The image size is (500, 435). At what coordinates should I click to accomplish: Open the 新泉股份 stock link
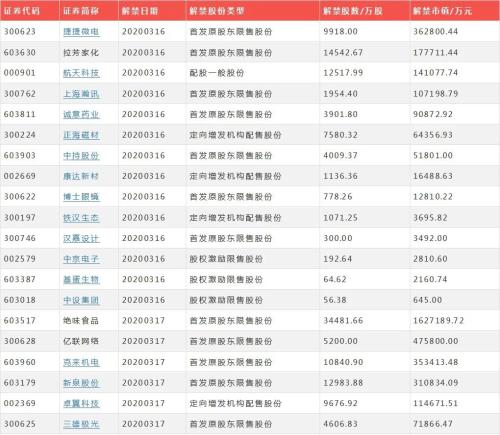coord(81,383)
